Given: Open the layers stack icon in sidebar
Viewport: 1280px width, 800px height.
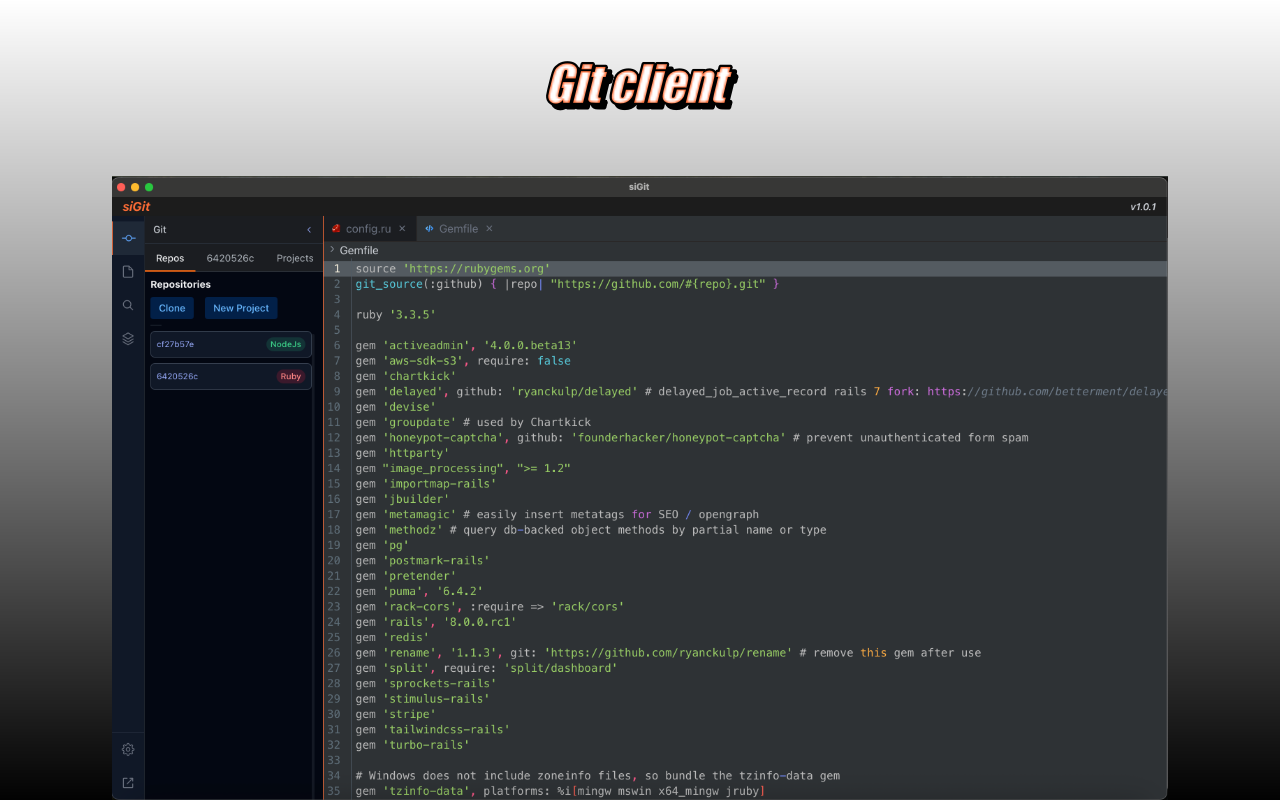Looking at the screenshot, I should [x=128, y=338].
